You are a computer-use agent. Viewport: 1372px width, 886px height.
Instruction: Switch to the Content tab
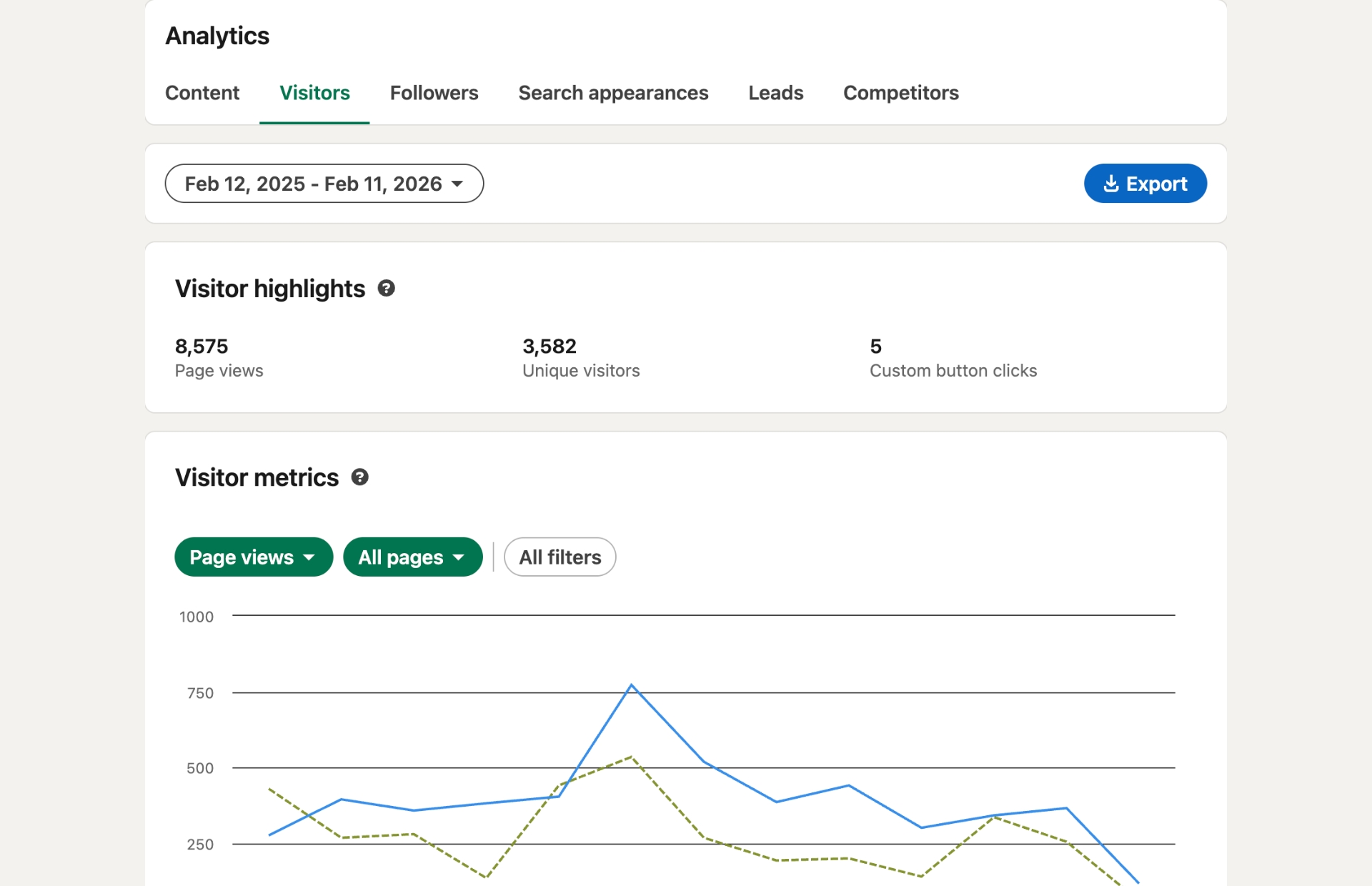click(x=202, y=93)
